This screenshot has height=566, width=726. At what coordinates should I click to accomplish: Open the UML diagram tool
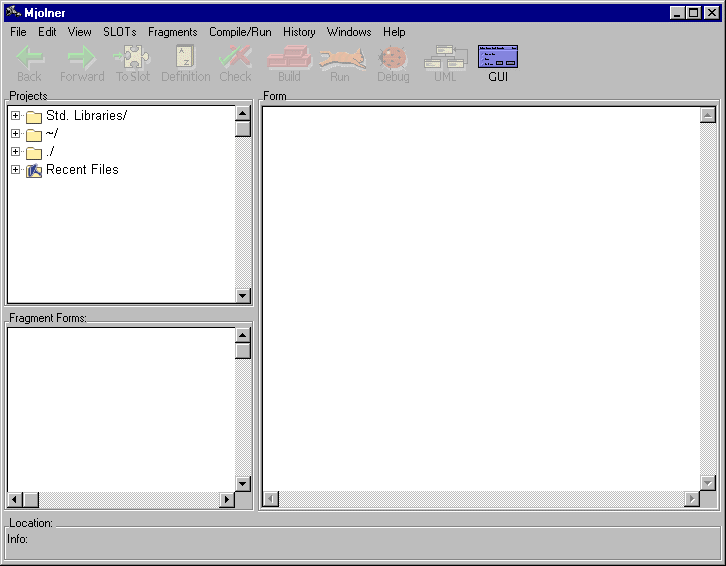445,58
